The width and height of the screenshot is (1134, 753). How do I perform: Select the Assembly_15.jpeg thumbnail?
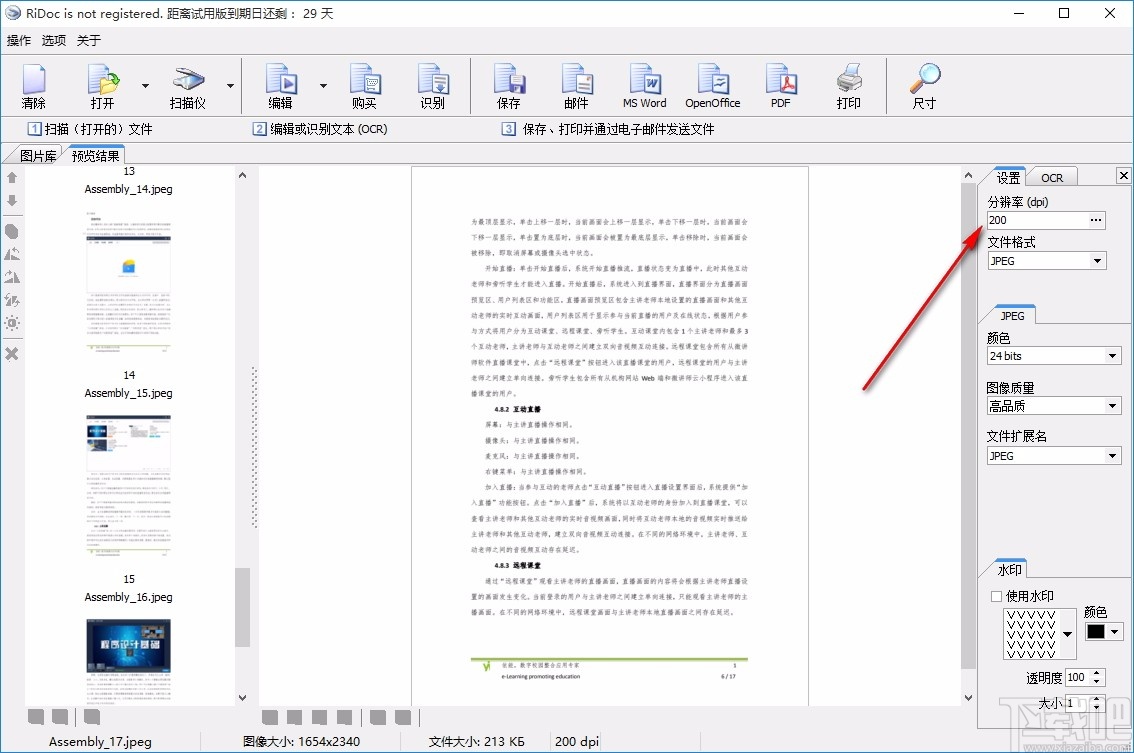(x=129, y=485)
